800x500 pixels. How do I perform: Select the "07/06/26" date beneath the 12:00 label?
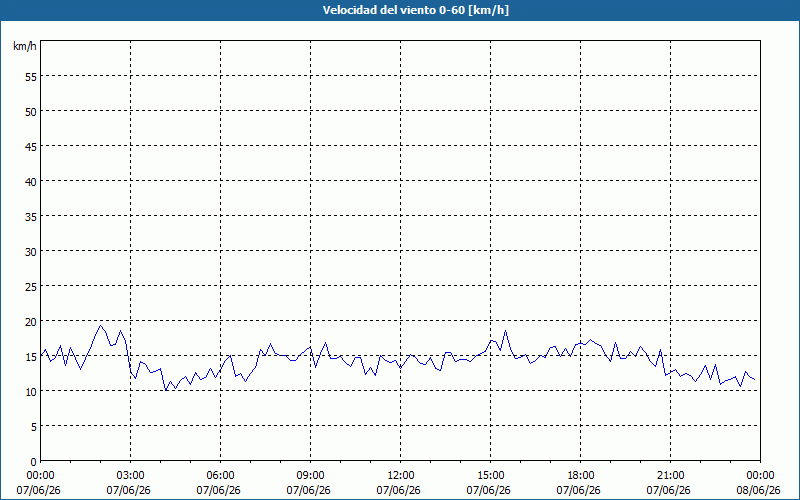[399, 490]
